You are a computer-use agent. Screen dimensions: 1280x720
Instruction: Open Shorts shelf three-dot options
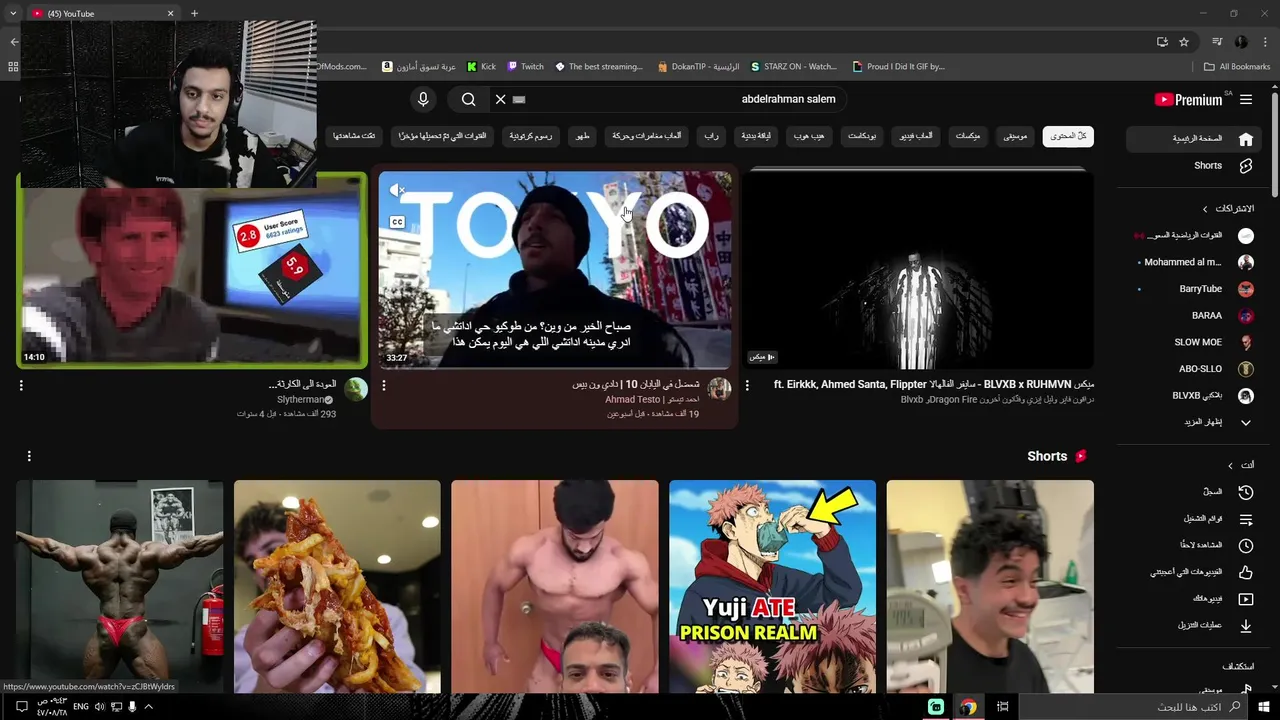(x=29, y=456)
